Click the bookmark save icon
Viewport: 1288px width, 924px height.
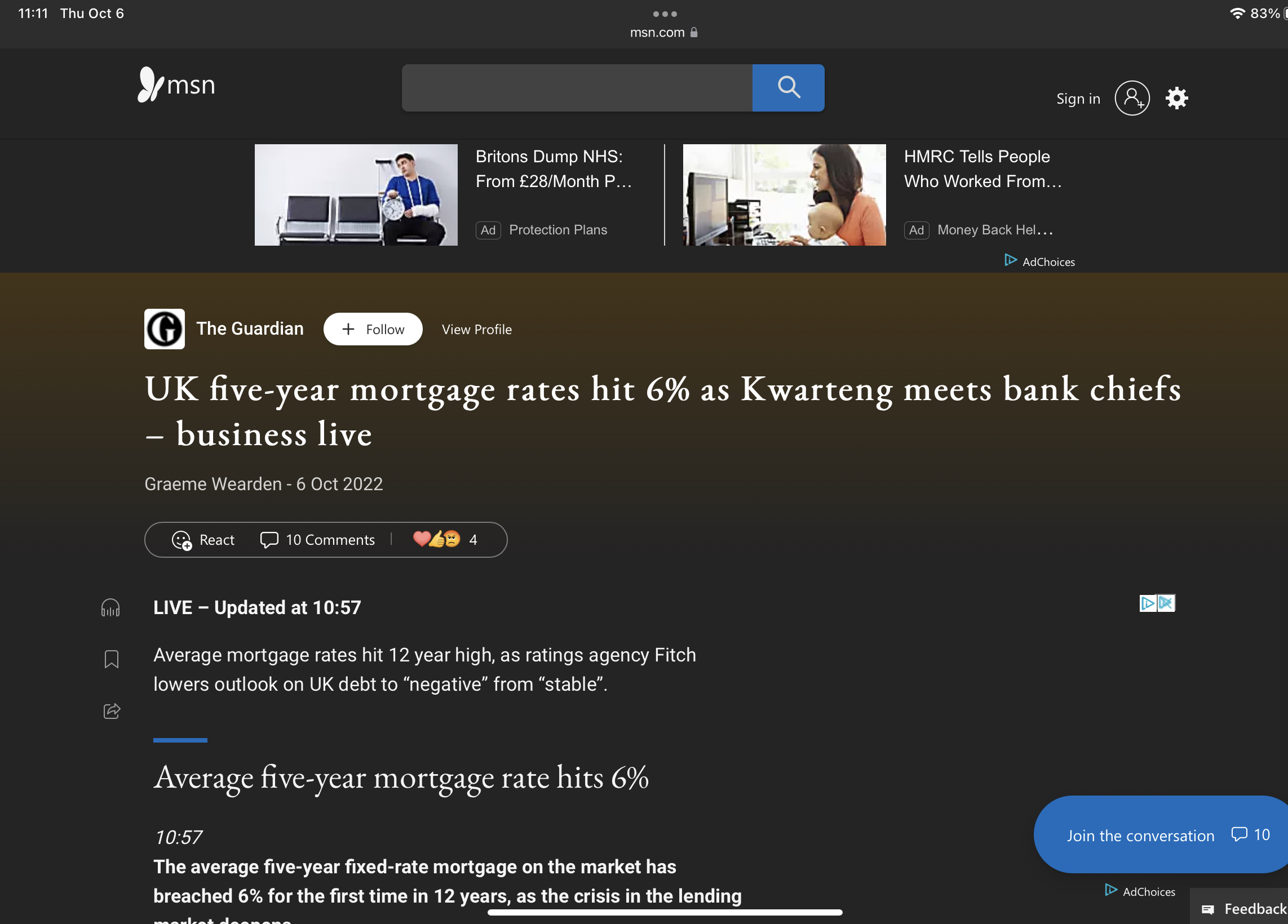click(x=111, y=659)
